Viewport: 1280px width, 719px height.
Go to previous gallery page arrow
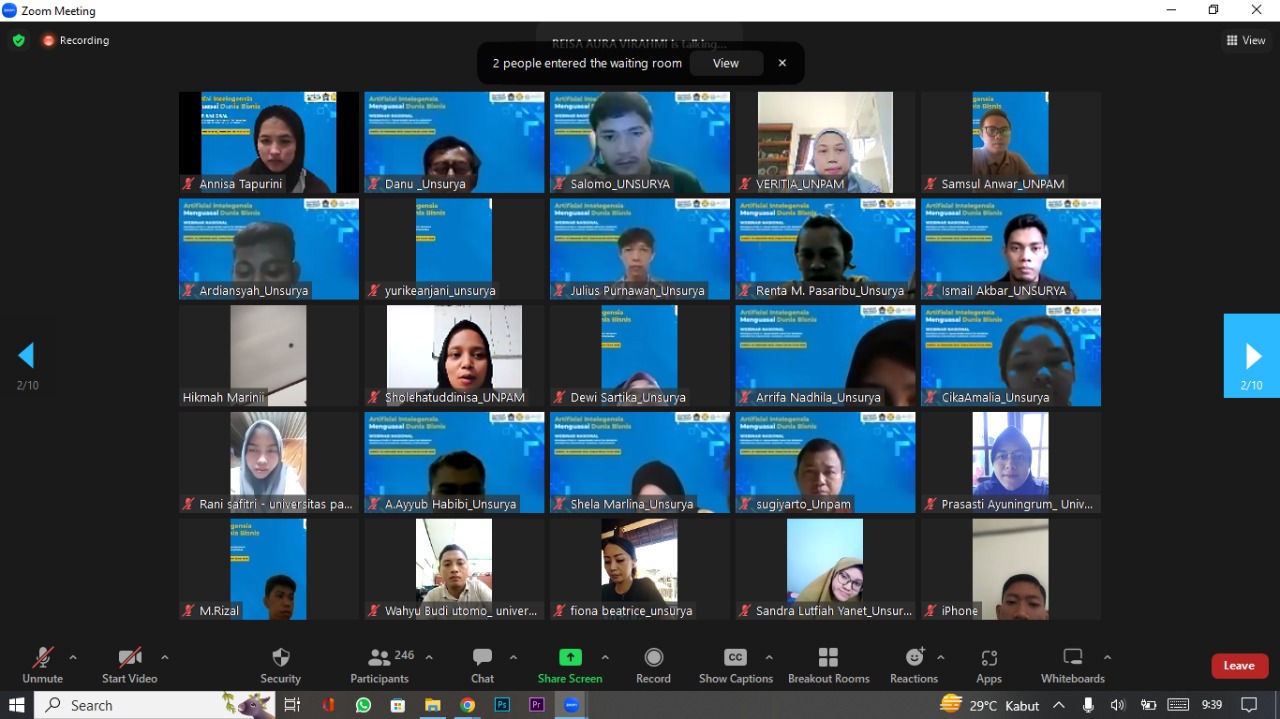pyautogui.click(x=27, y=356)
